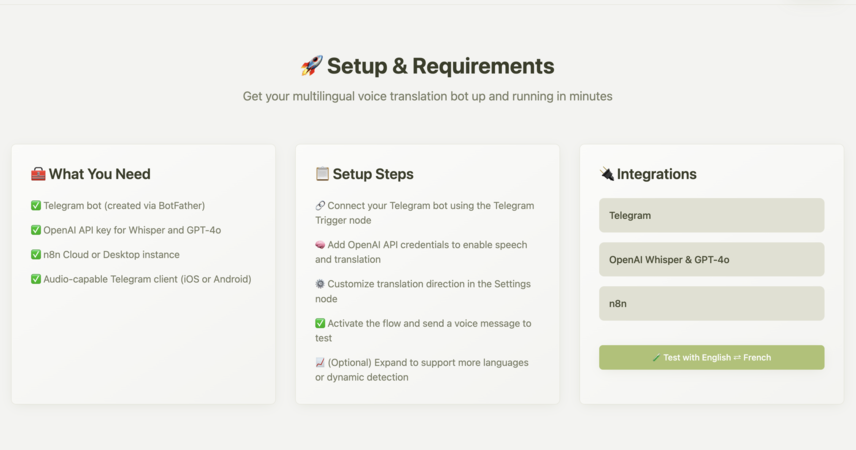Click the link icon beside Connect your Telegram bot
This screenshot has width=856, height=450.
[x=320, y=205]
